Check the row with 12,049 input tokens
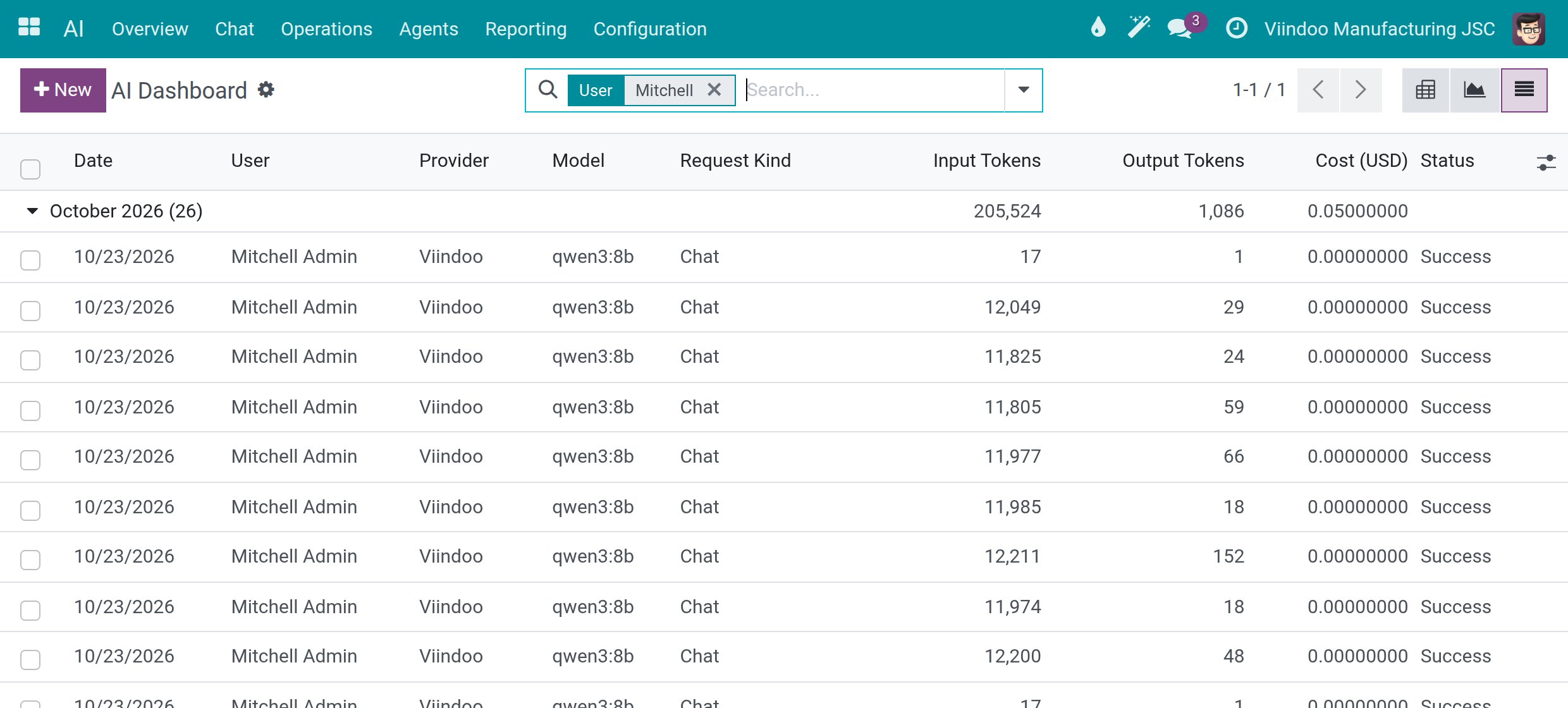The image size is (1568, 708). [30, 310]
